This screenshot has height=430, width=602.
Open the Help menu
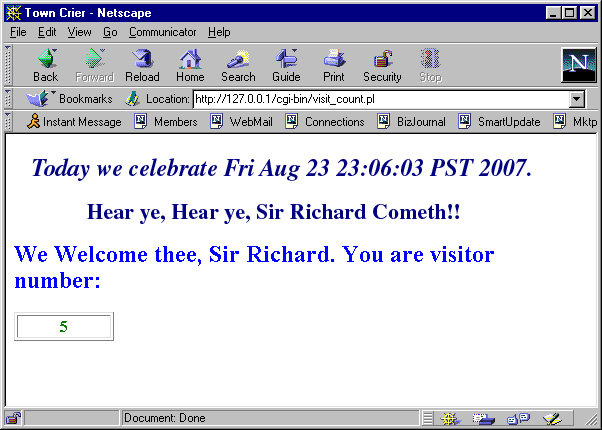219,32
